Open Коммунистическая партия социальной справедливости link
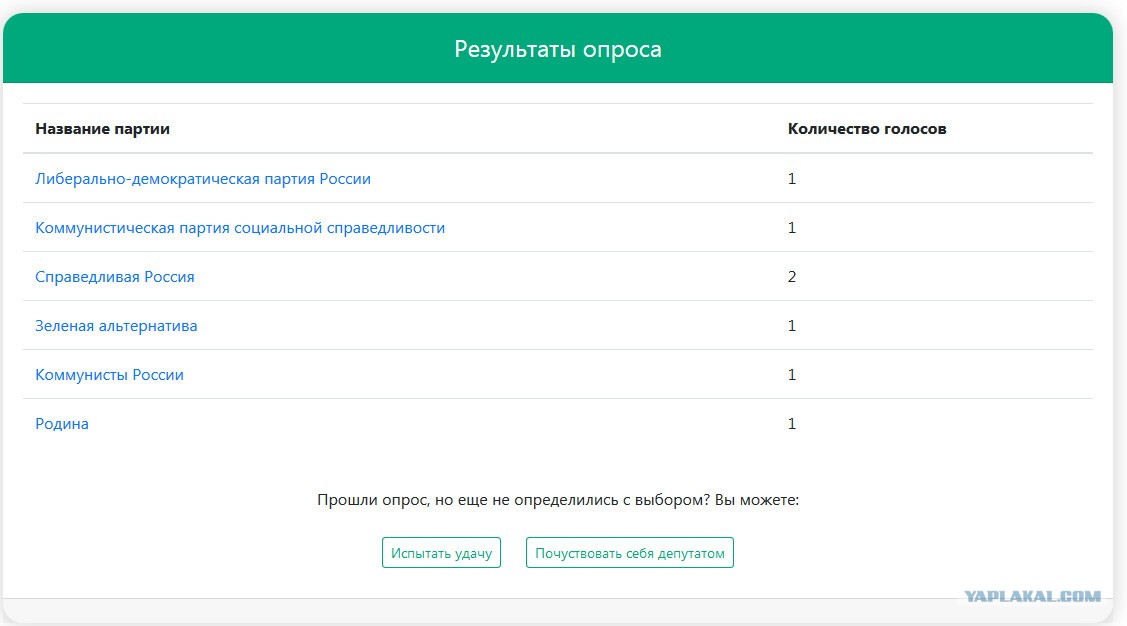This screenshot has height=626, width=1127. [x=240, y=228]
